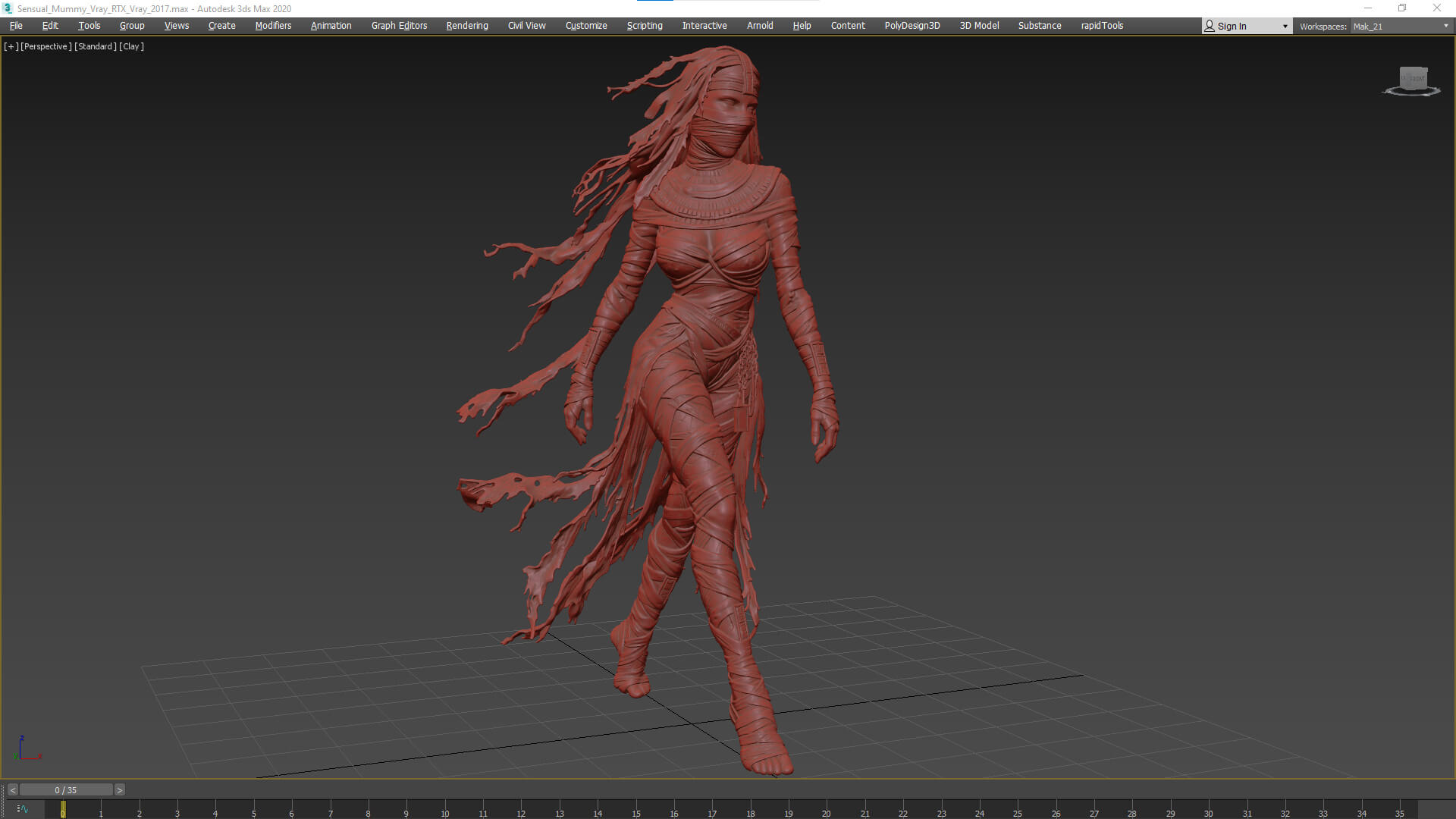1456x819 pixels.
Task: Click the XYZ axis tripod gizmo
Action: pyautogui.click(x=27, y=748)
